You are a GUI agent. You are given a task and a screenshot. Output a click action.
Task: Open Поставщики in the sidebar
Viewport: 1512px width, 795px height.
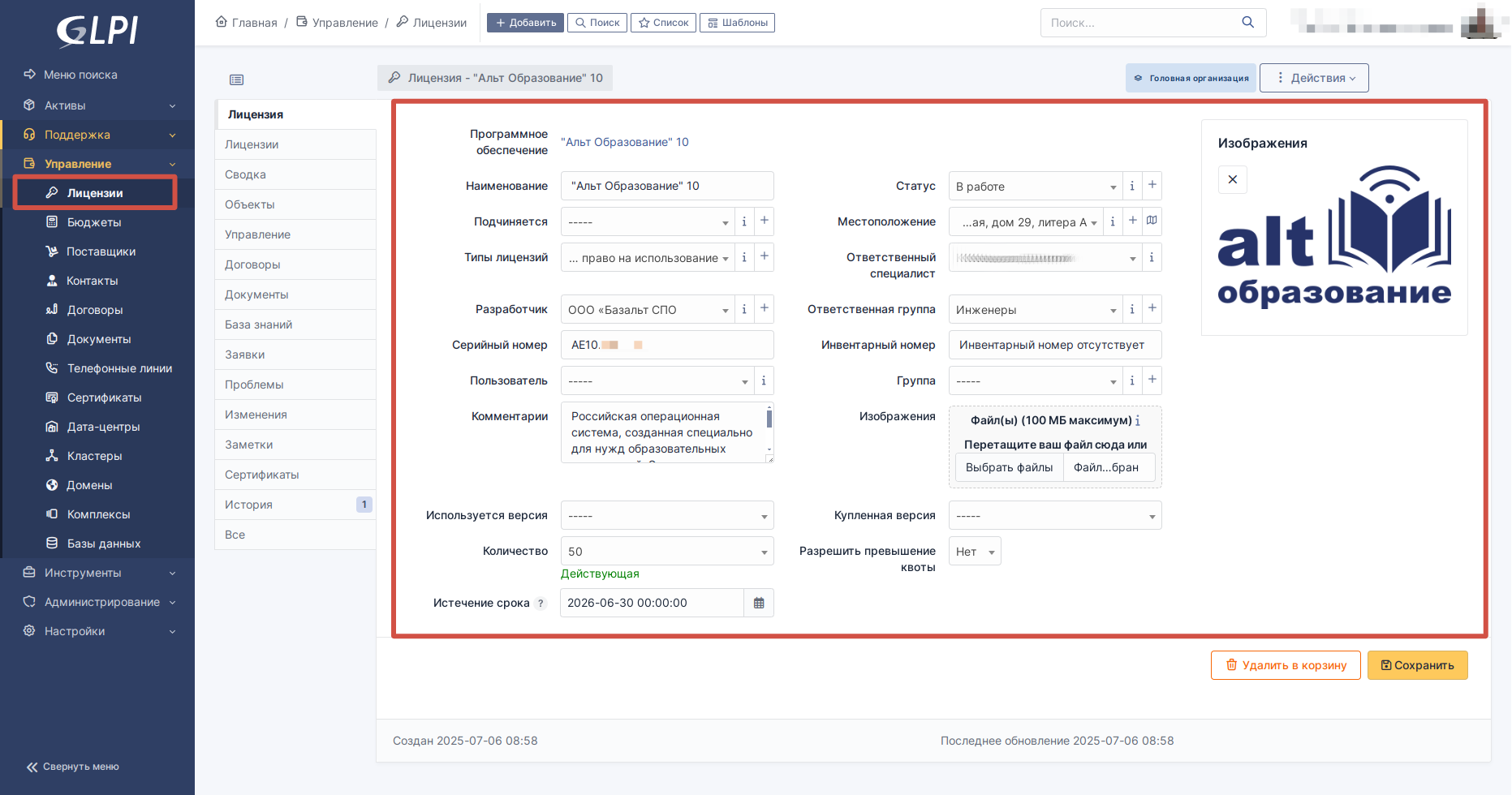pos(101,251)
